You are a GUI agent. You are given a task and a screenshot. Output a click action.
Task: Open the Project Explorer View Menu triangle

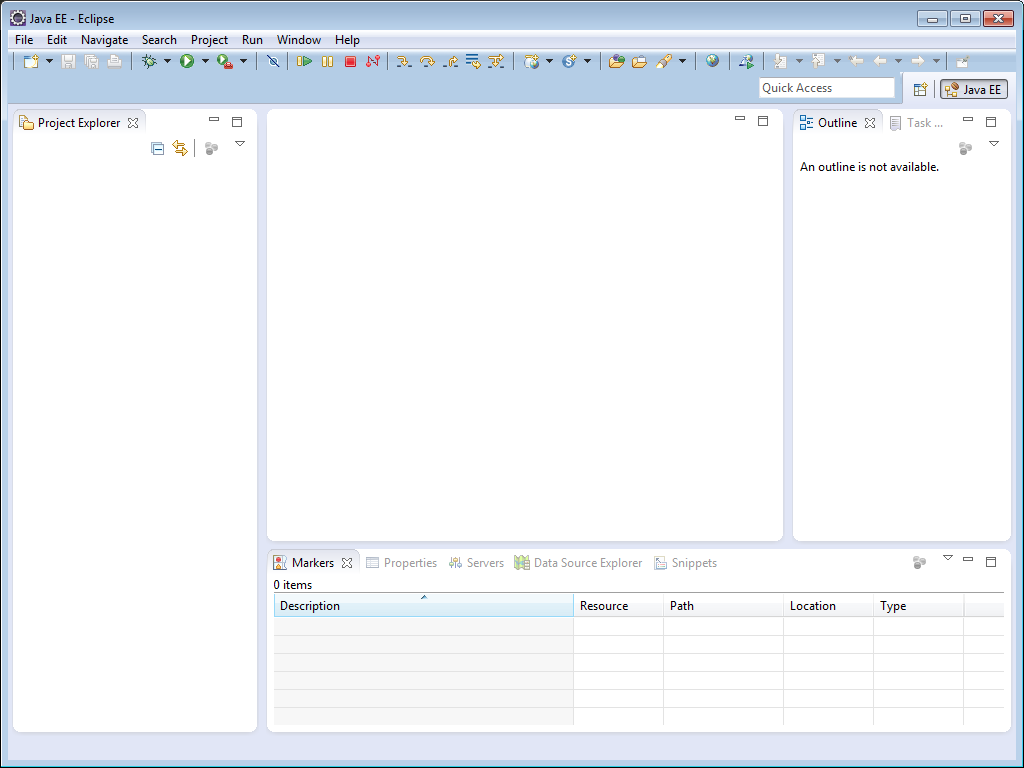(x=240, y=144)
